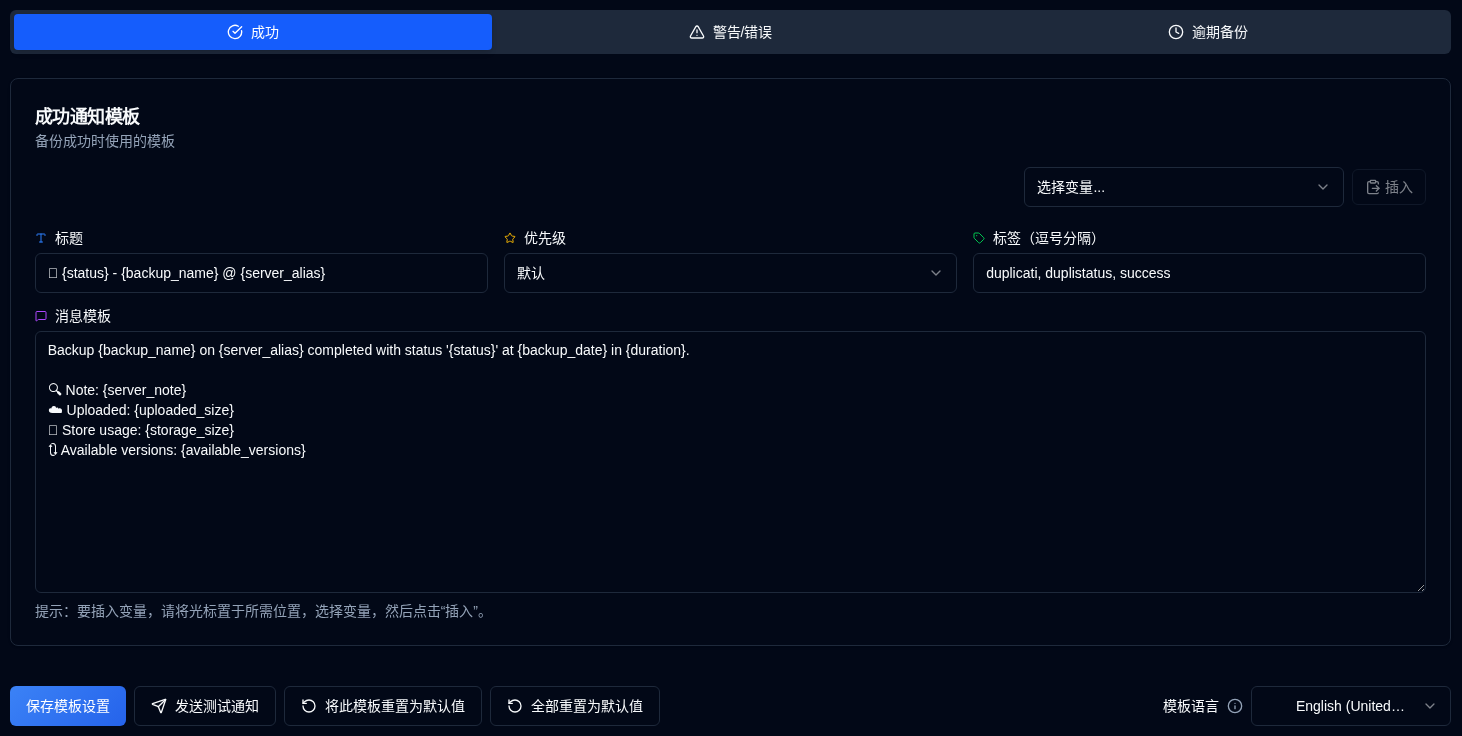The image size is (1462, 736).
Task: Click 全部重置为默认值 button
Action: (575, 706)
